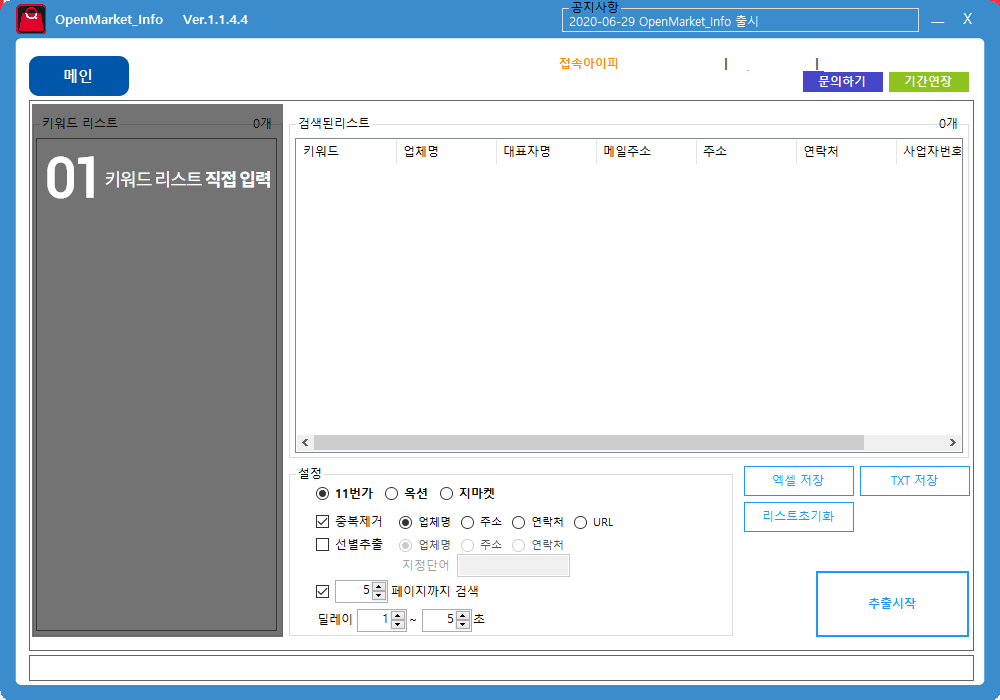Viewport: 1000px width, 700px height.
Task: Click the 기간연장 button
Action: tap(929, 82)
